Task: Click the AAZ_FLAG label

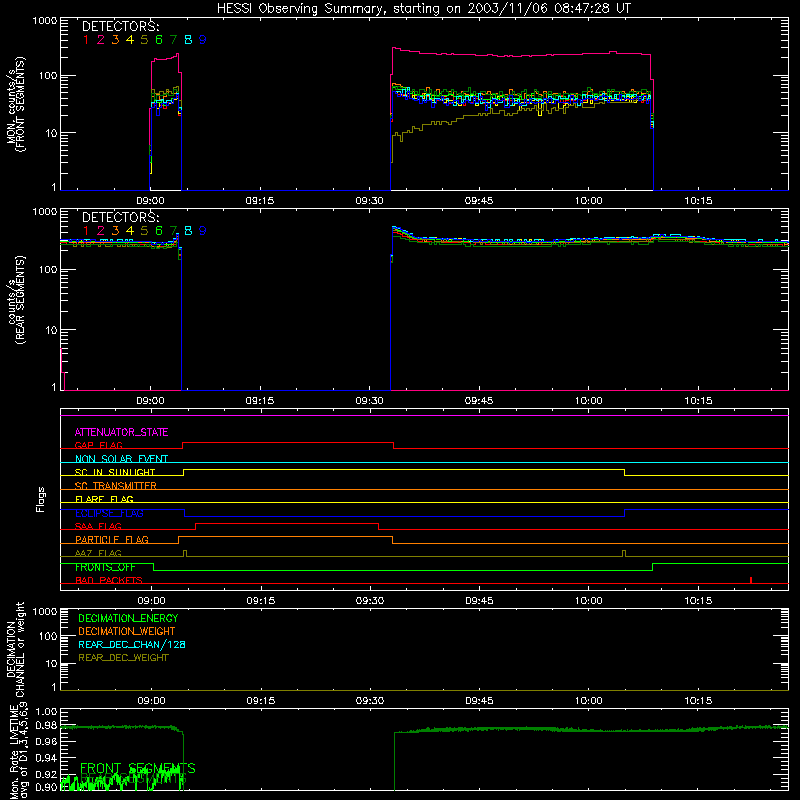Action: (x=98, y=554)
